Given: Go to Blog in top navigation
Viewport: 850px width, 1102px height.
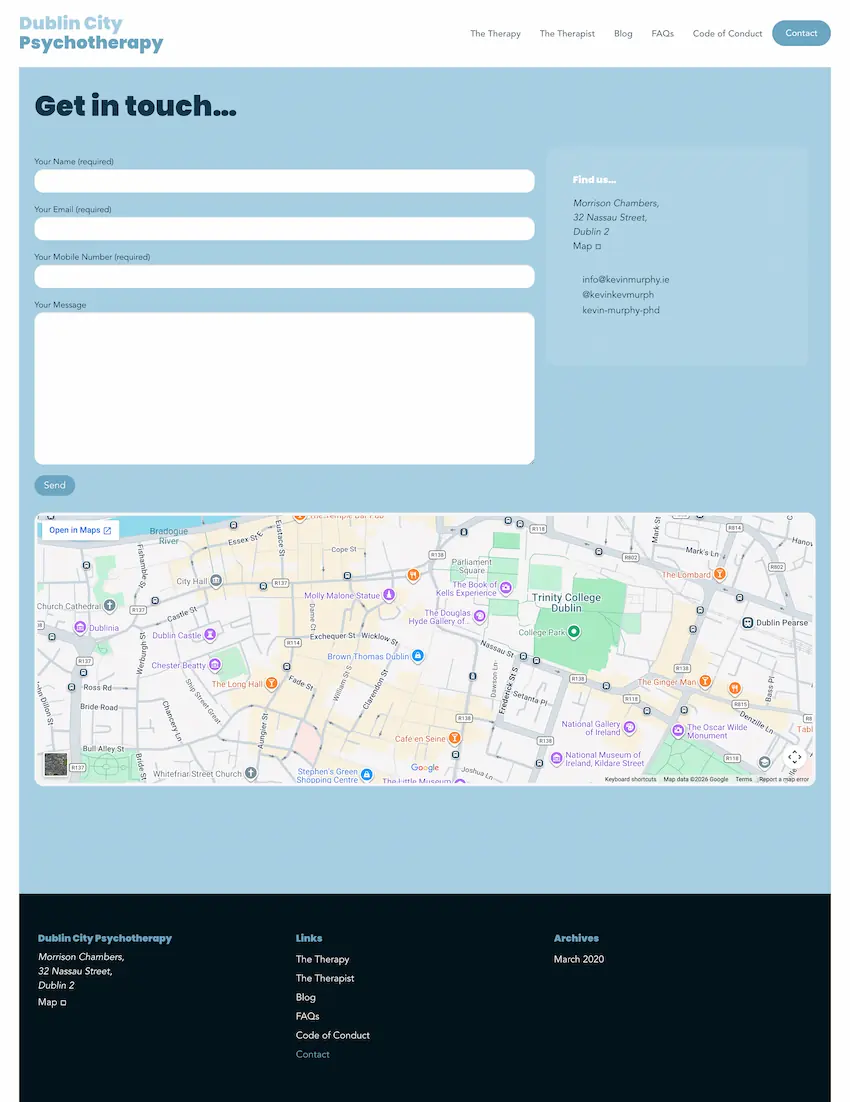Looking at the screenshot, I should (x=623, y=33).
